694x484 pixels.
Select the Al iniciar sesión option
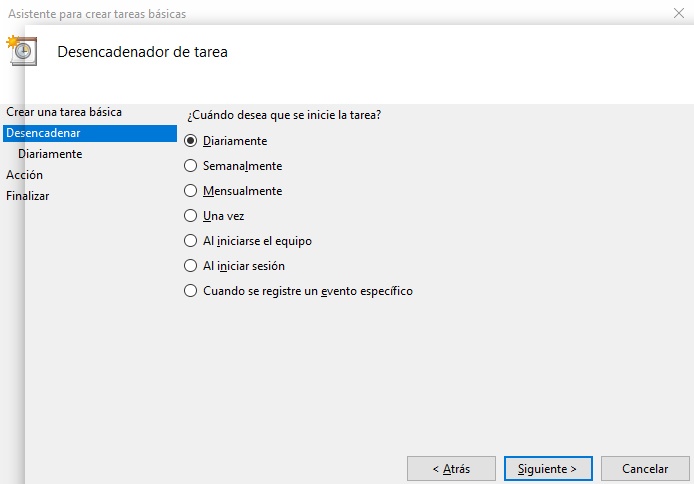[191, 266]
